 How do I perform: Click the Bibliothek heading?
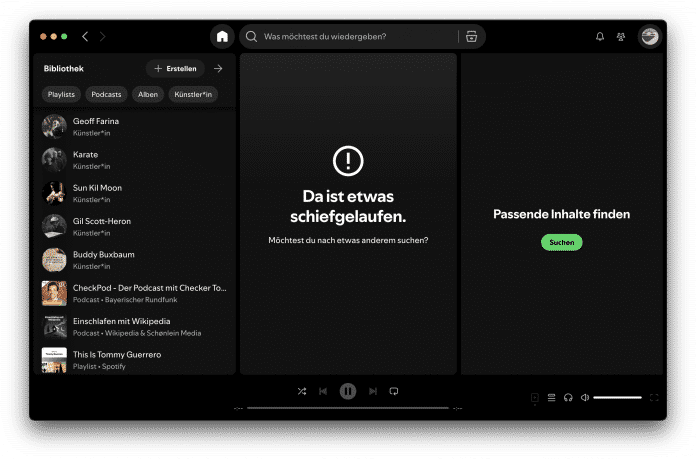63,68
